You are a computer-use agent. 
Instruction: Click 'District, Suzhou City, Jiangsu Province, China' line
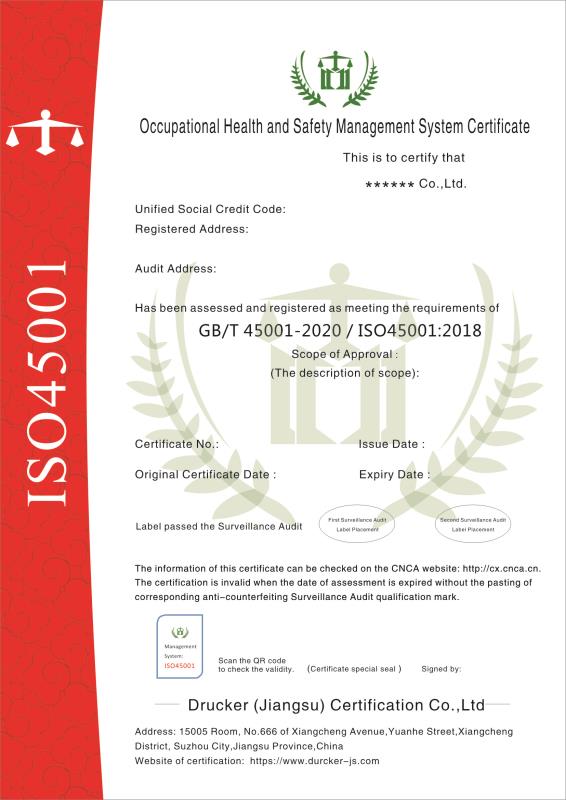[x=239, y=746]
